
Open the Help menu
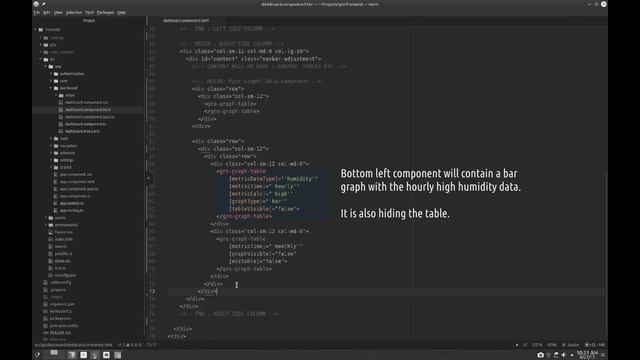coord(121,13)
